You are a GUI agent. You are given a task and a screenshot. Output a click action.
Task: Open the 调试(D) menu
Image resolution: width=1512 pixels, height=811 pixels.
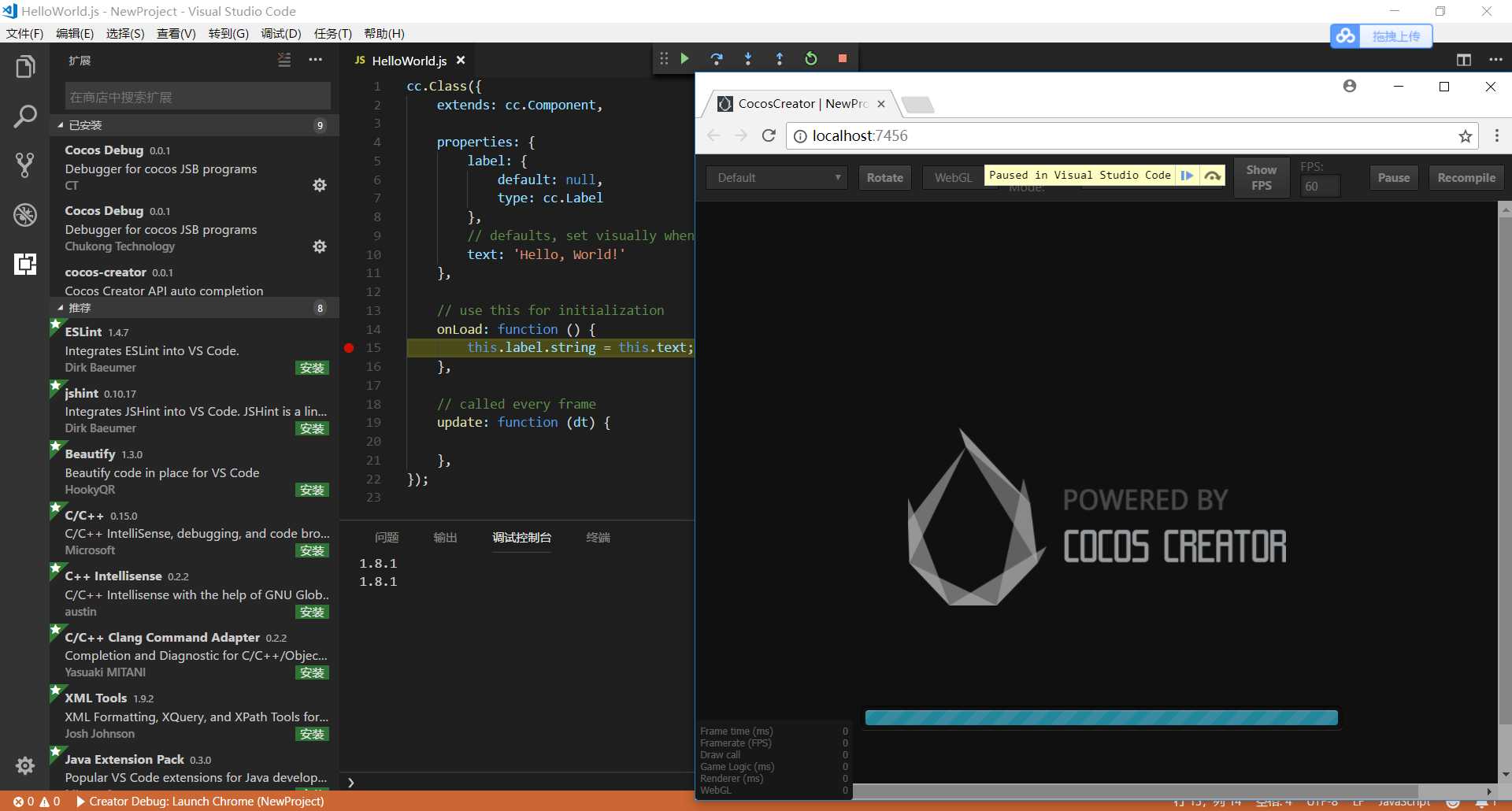281,33
